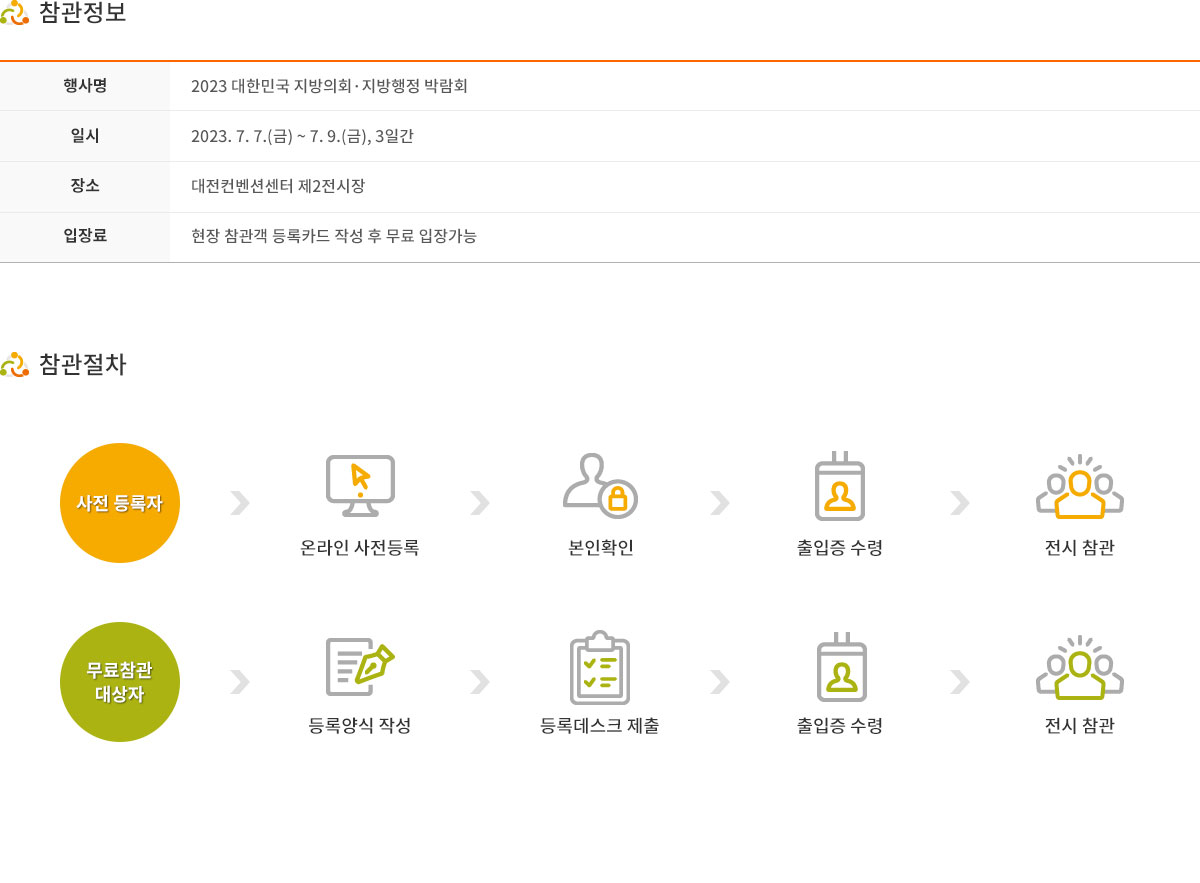Viewport: 1200px width, 883px height.
Task: Click the arrow after 등록양식 작성 step
Action: [x=480, y=682]
